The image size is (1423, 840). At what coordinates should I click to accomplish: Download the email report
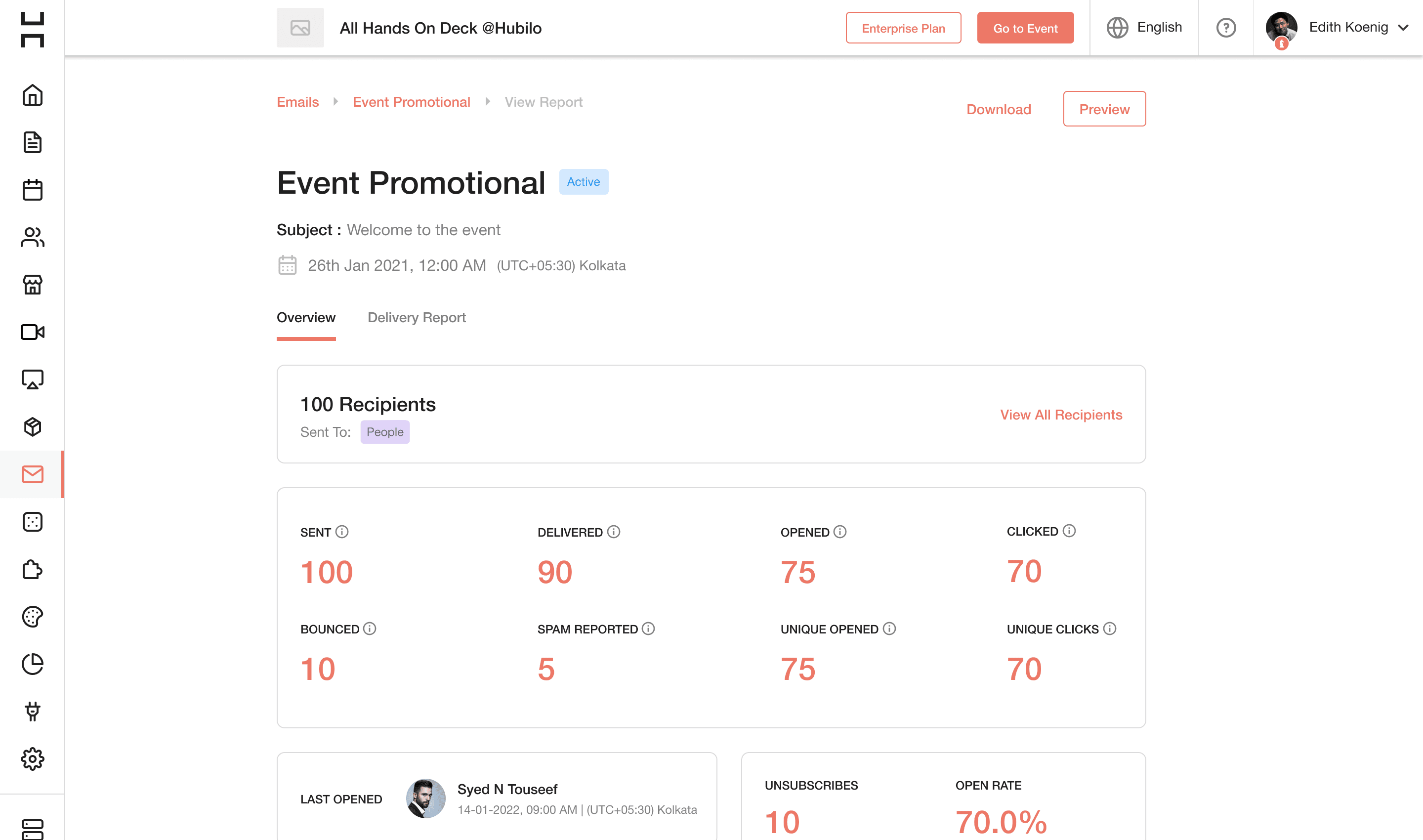999,109
